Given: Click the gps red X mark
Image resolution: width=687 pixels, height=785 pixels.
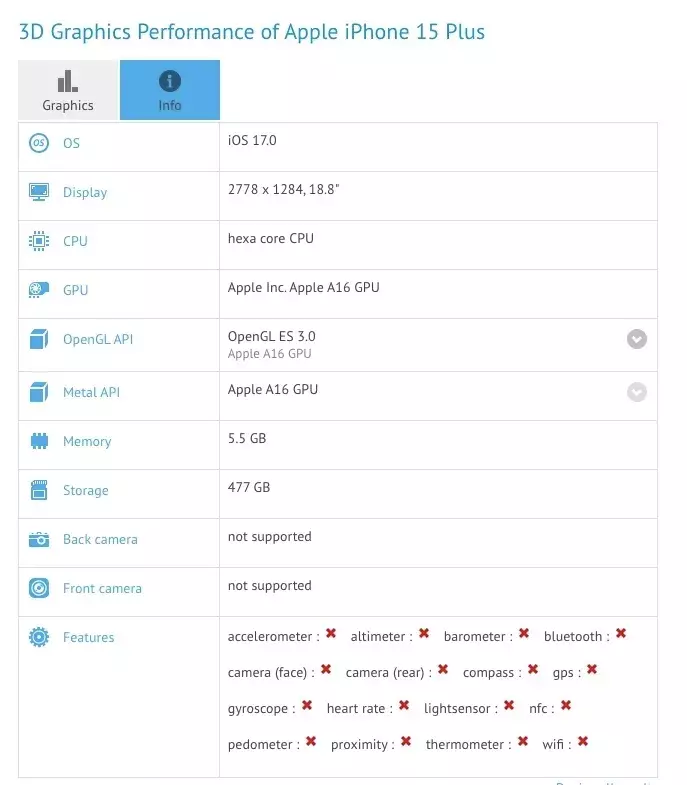Looking at the screenshot, I should [592, 669].
